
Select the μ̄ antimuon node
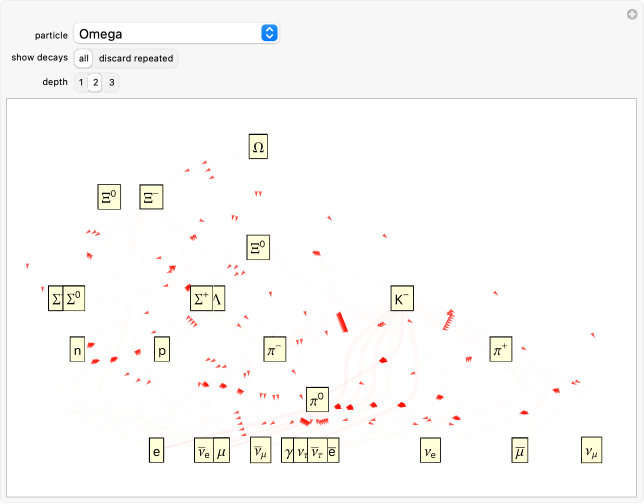pos(520,451)
